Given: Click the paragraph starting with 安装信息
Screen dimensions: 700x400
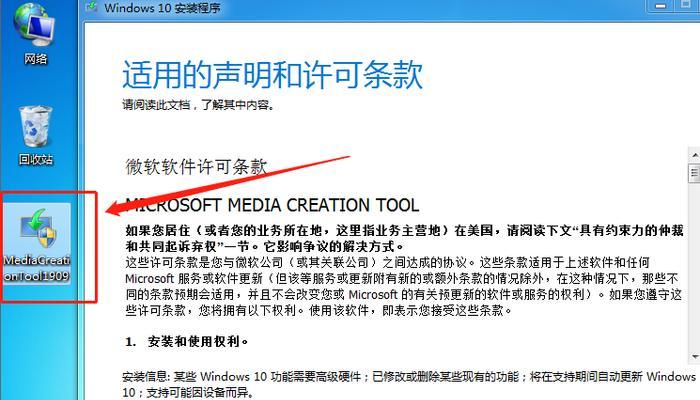Looking at the screenshot, I should [409, 384].
